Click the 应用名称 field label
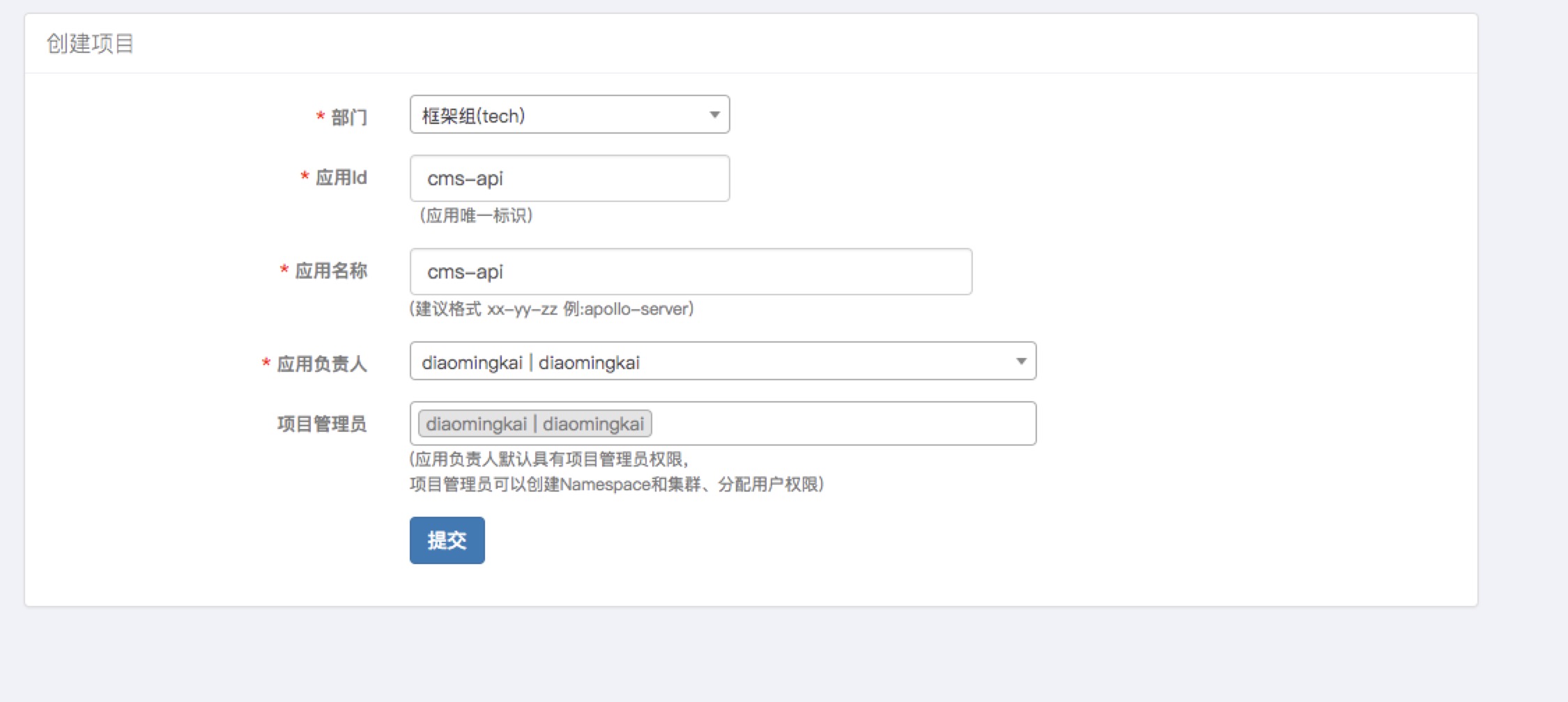This screenshot has width=1568, height=702. (330, 271)
